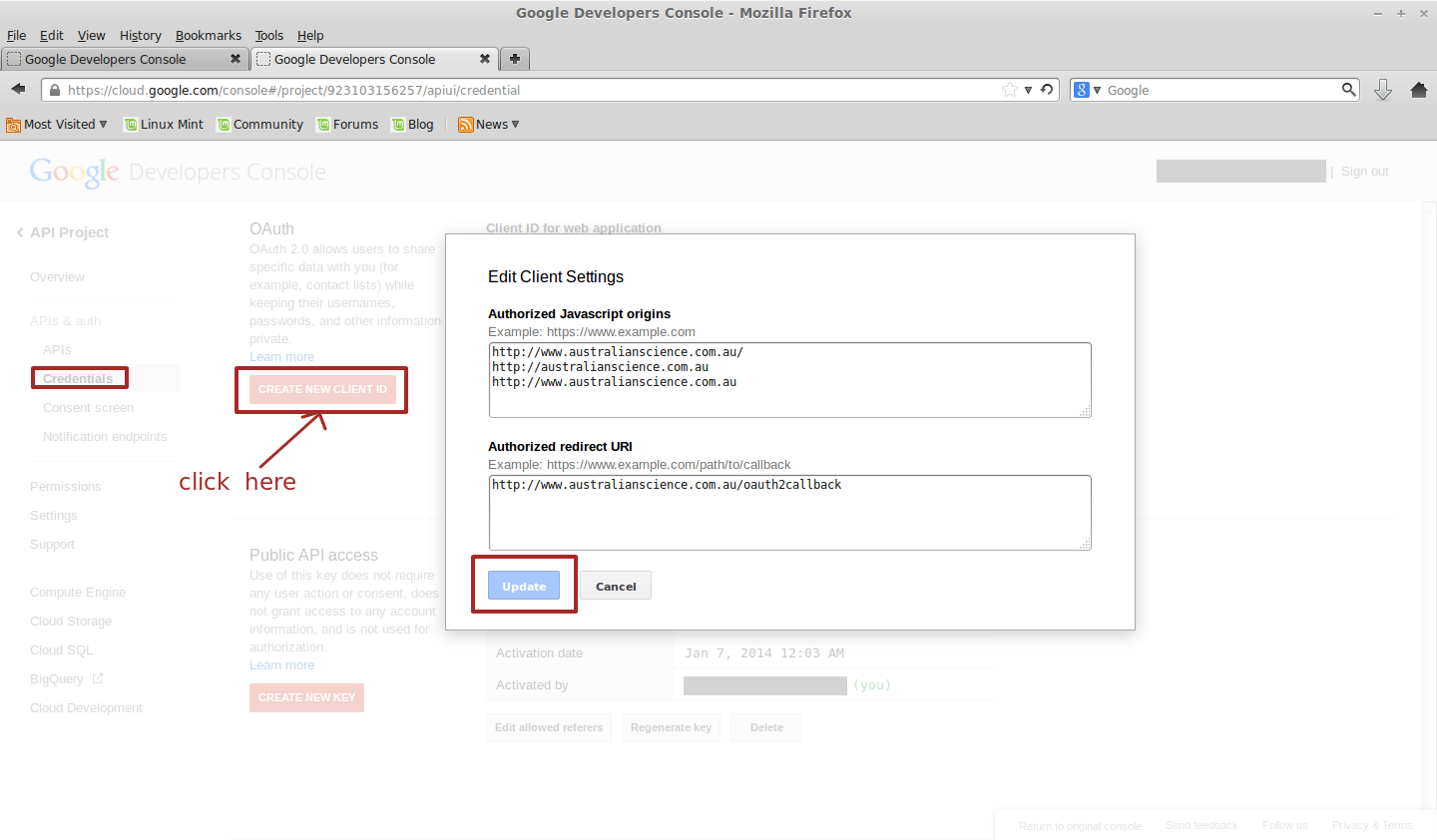Click in the Authorized Javascript origins textarea
Screen dimensions: 1437x840
point(789,380)
